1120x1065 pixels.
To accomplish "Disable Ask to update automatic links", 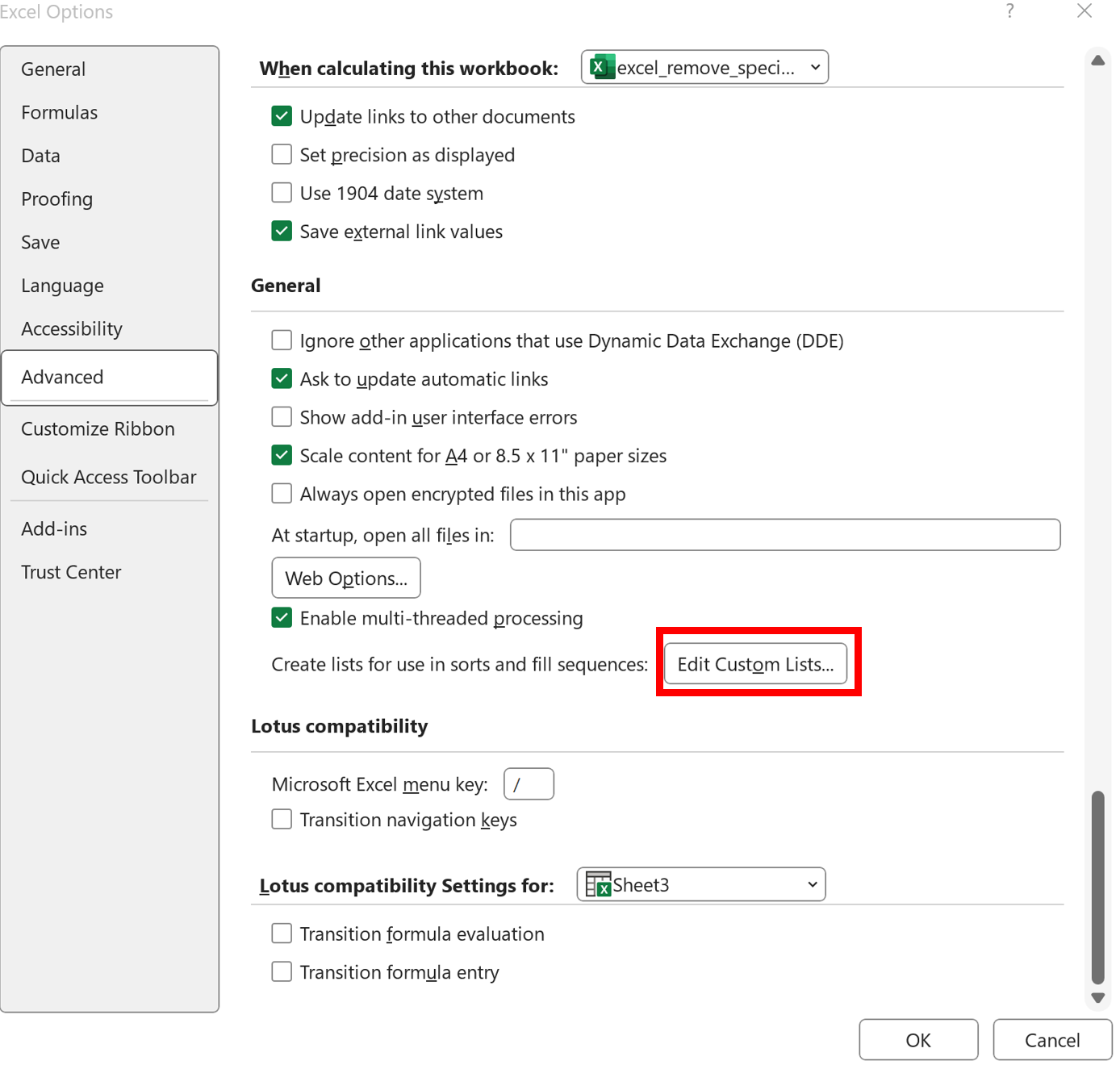I will 281,378.
